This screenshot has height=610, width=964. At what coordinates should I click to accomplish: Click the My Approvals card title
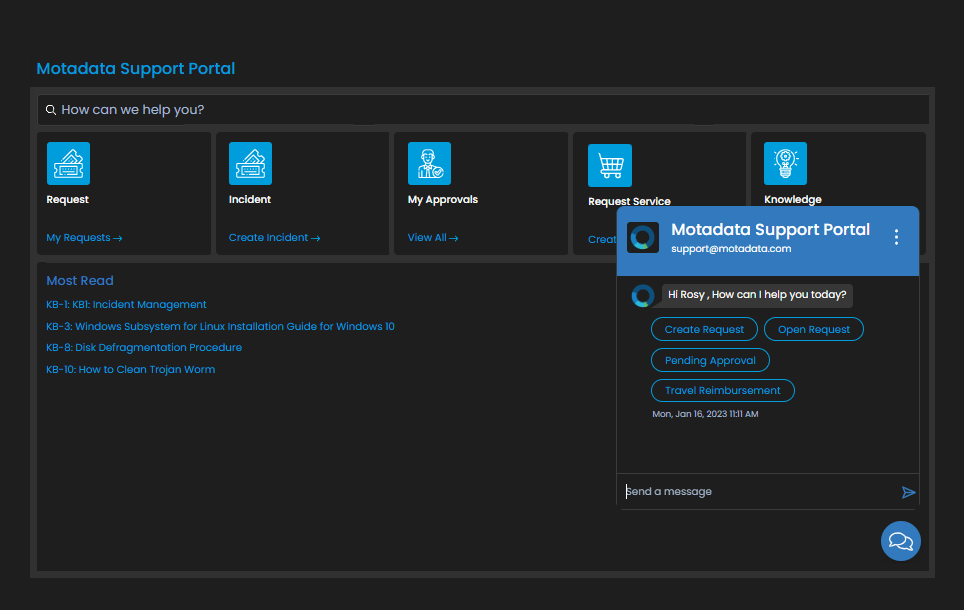click(x=443, y=200)
